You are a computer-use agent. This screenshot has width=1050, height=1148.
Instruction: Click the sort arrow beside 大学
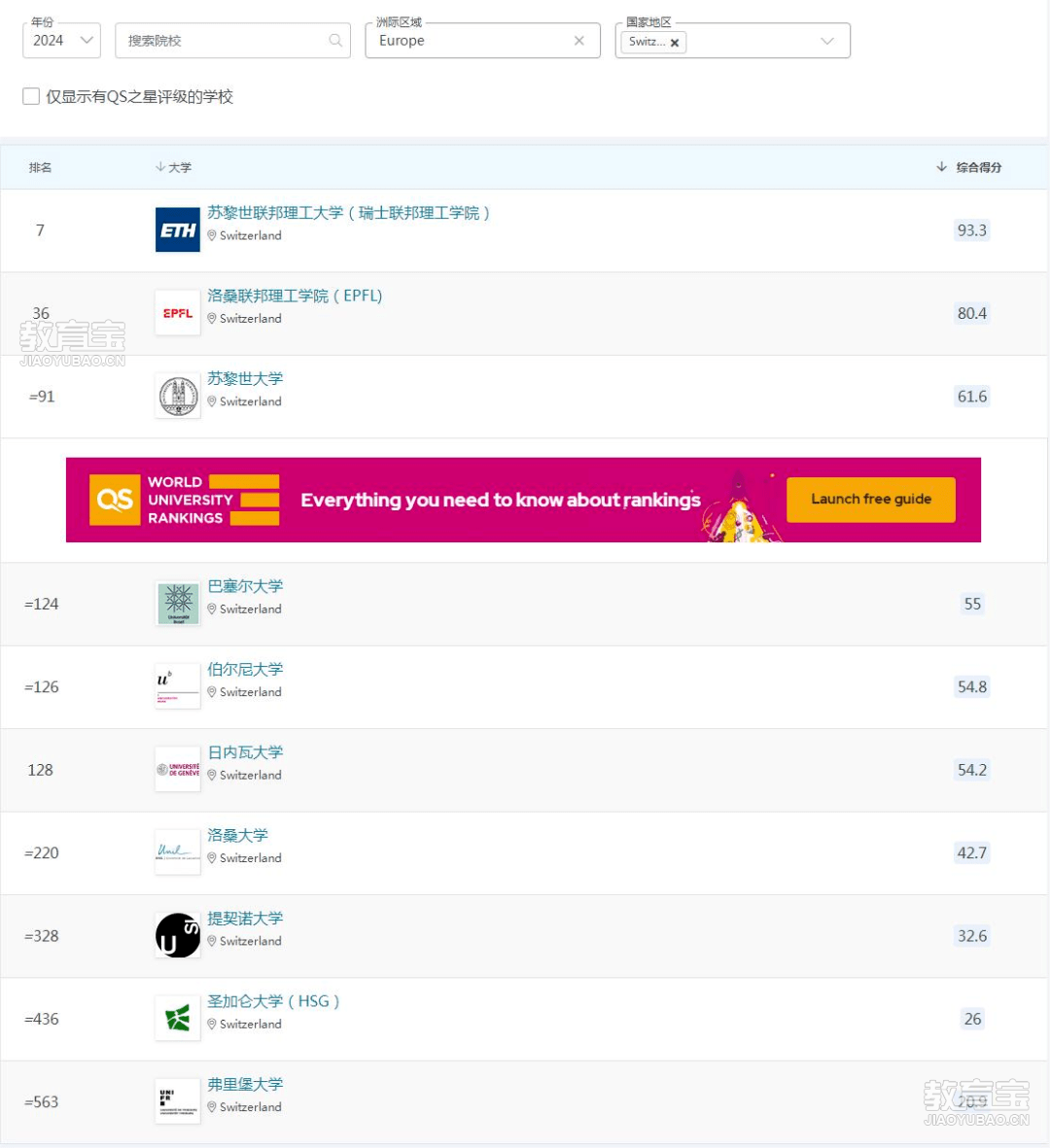point(160,167)
